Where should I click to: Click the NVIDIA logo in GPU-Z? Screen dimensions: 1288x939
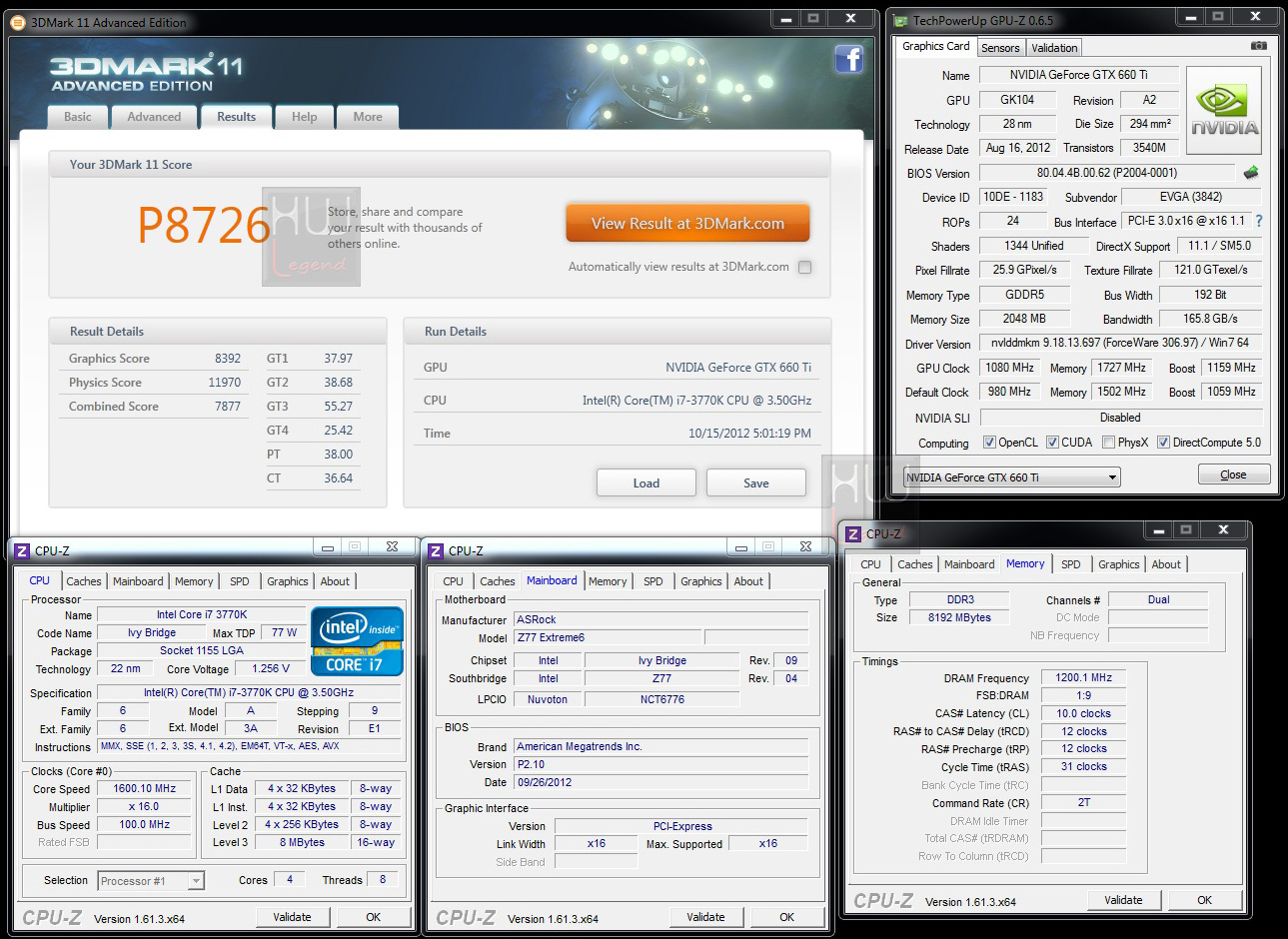tap(1223, 111)
